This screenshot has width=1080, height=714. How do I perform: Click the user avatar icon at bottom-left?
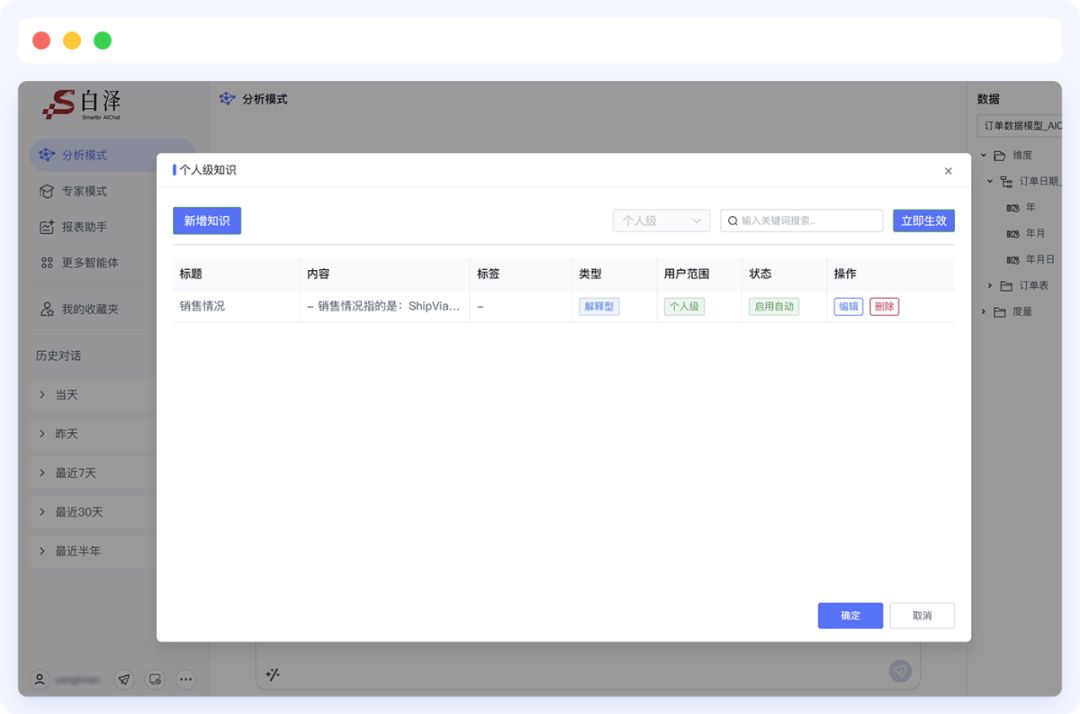[x=40, y=680]
